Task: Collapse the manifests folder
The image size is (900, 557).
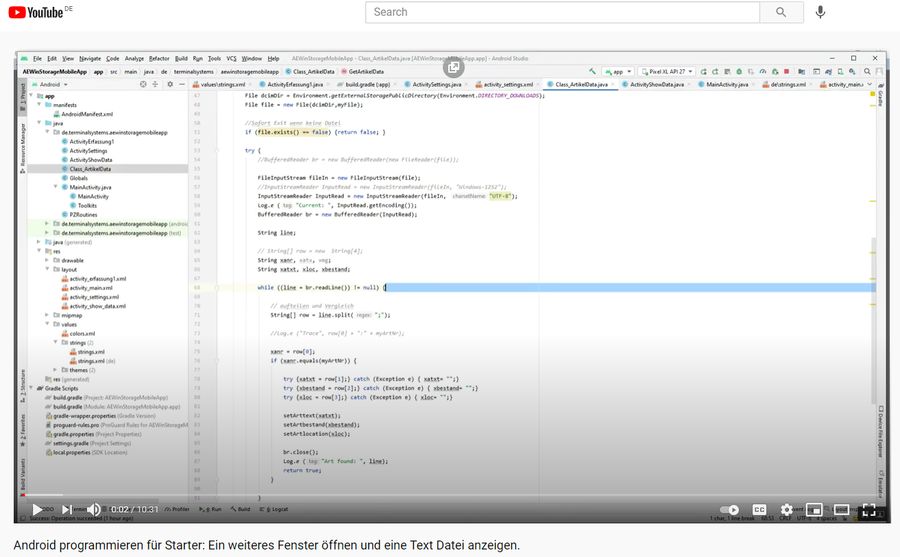Action: pos(40,105)
